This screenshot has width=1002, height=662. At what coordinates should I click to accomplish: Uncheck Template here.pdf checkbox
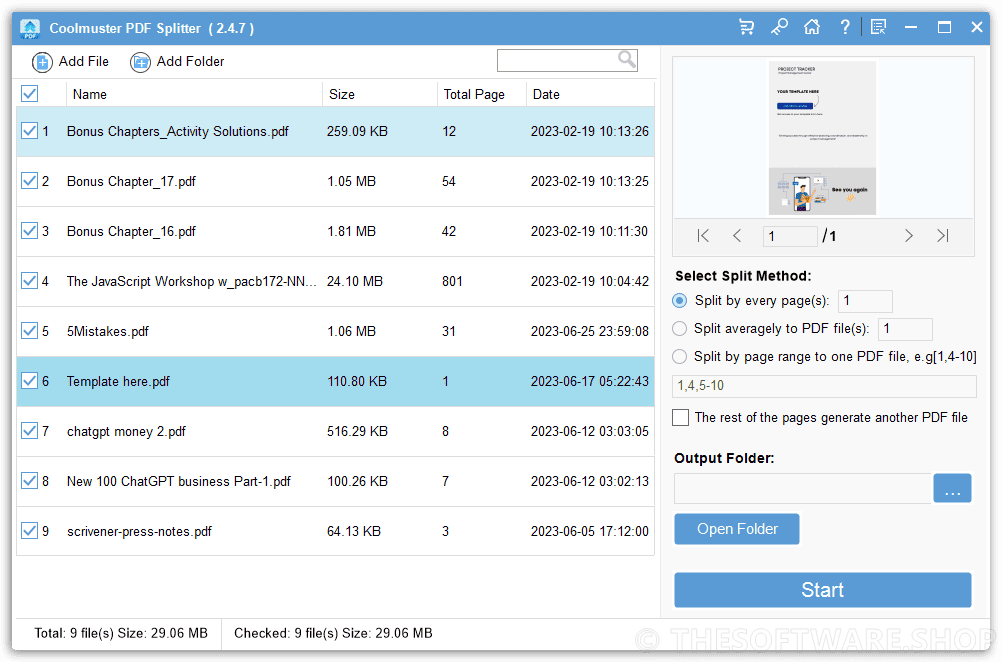click(29, 381)
